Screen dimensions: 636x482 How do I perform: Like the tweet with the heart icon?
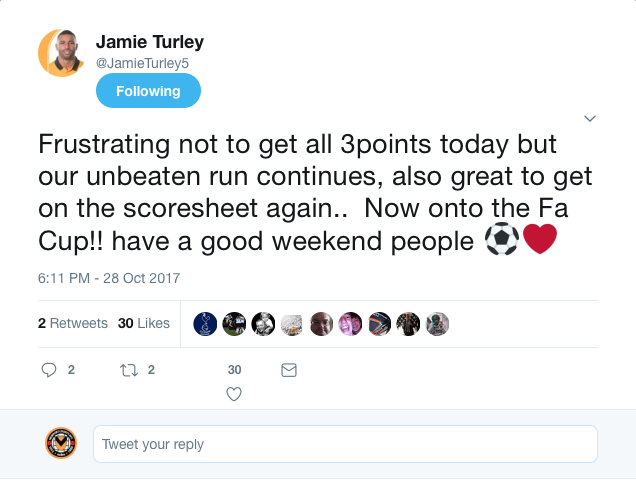coord(234,394)
